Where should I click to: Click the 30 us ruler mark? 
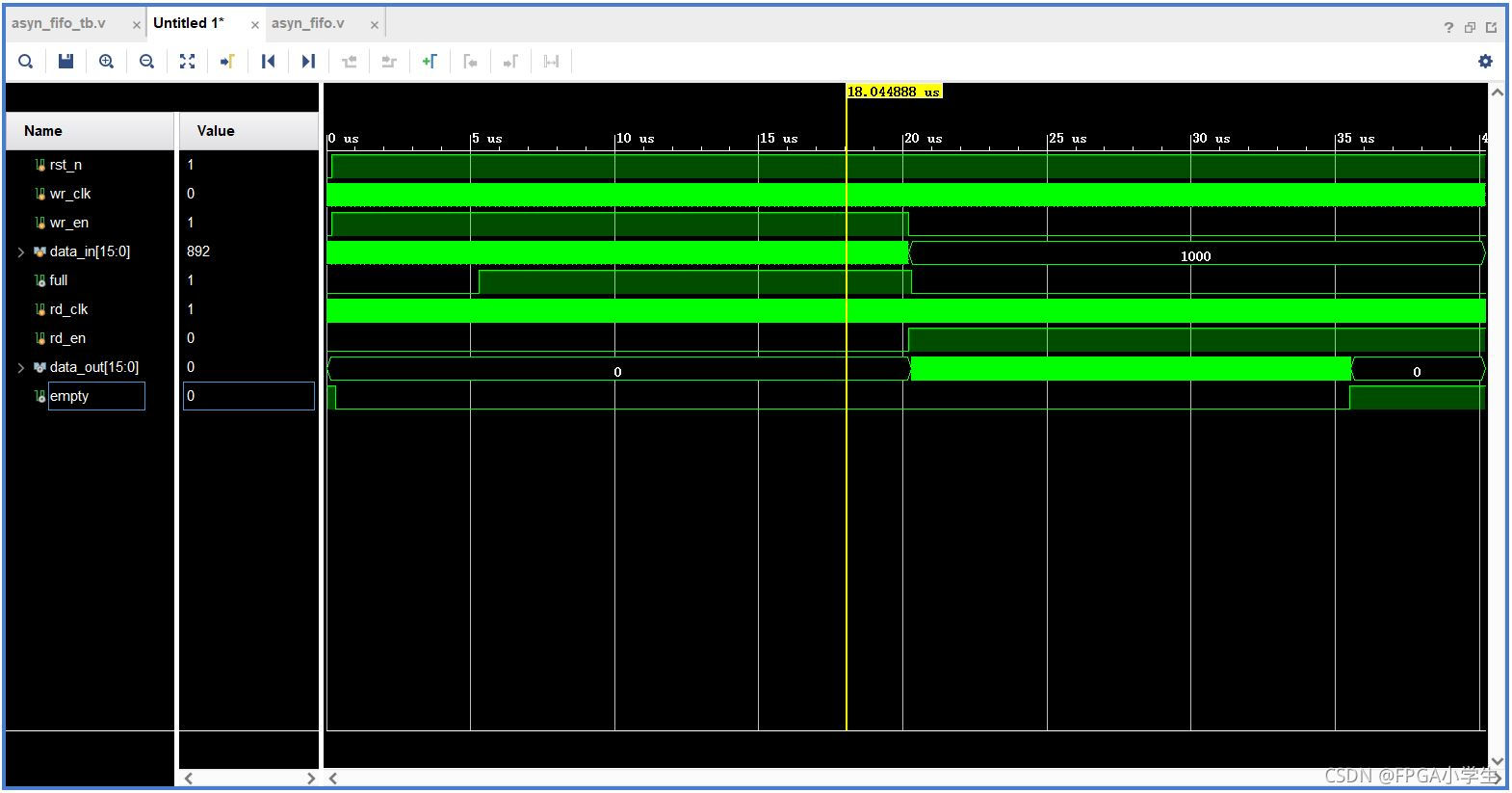click(x=1211, y=139)
